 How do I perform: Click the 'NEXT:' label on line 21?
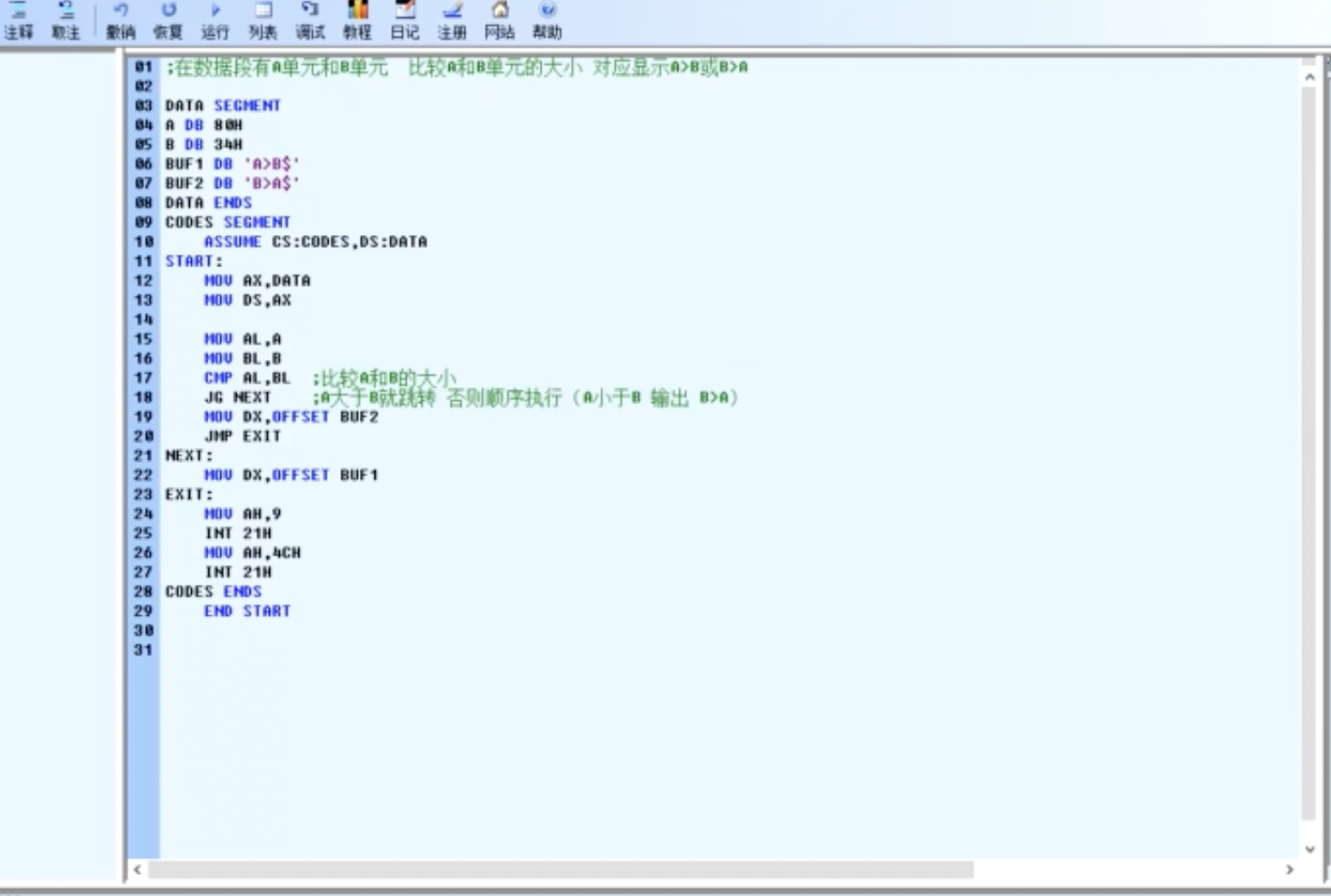[189, 455]
